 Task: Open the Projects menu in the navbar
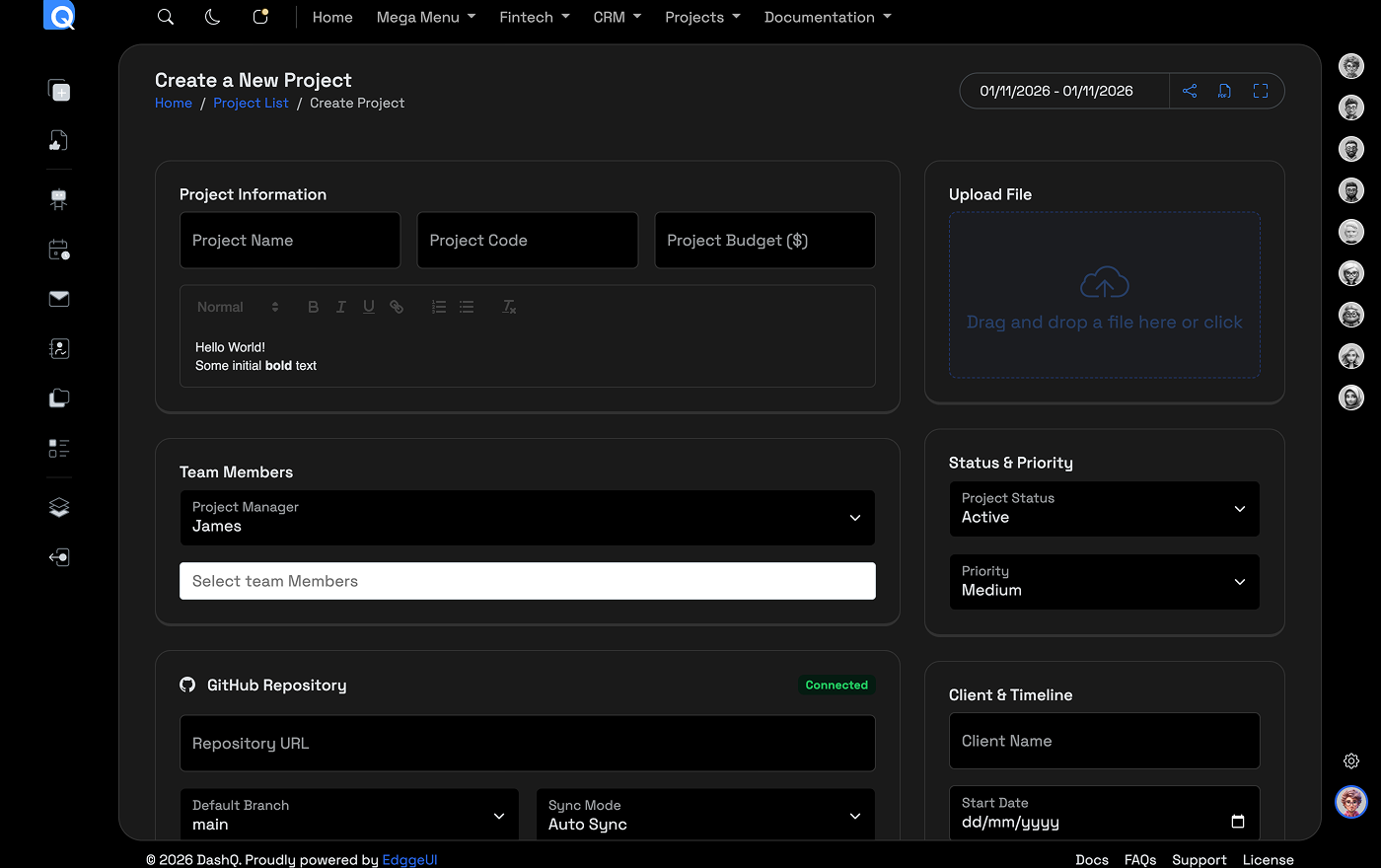pos(702,17)
